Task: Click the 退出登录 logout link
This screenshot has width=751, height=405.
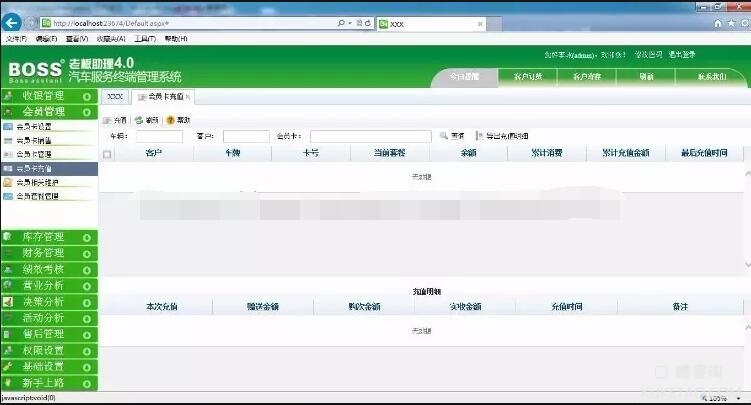Action: [x=682, y=55]
